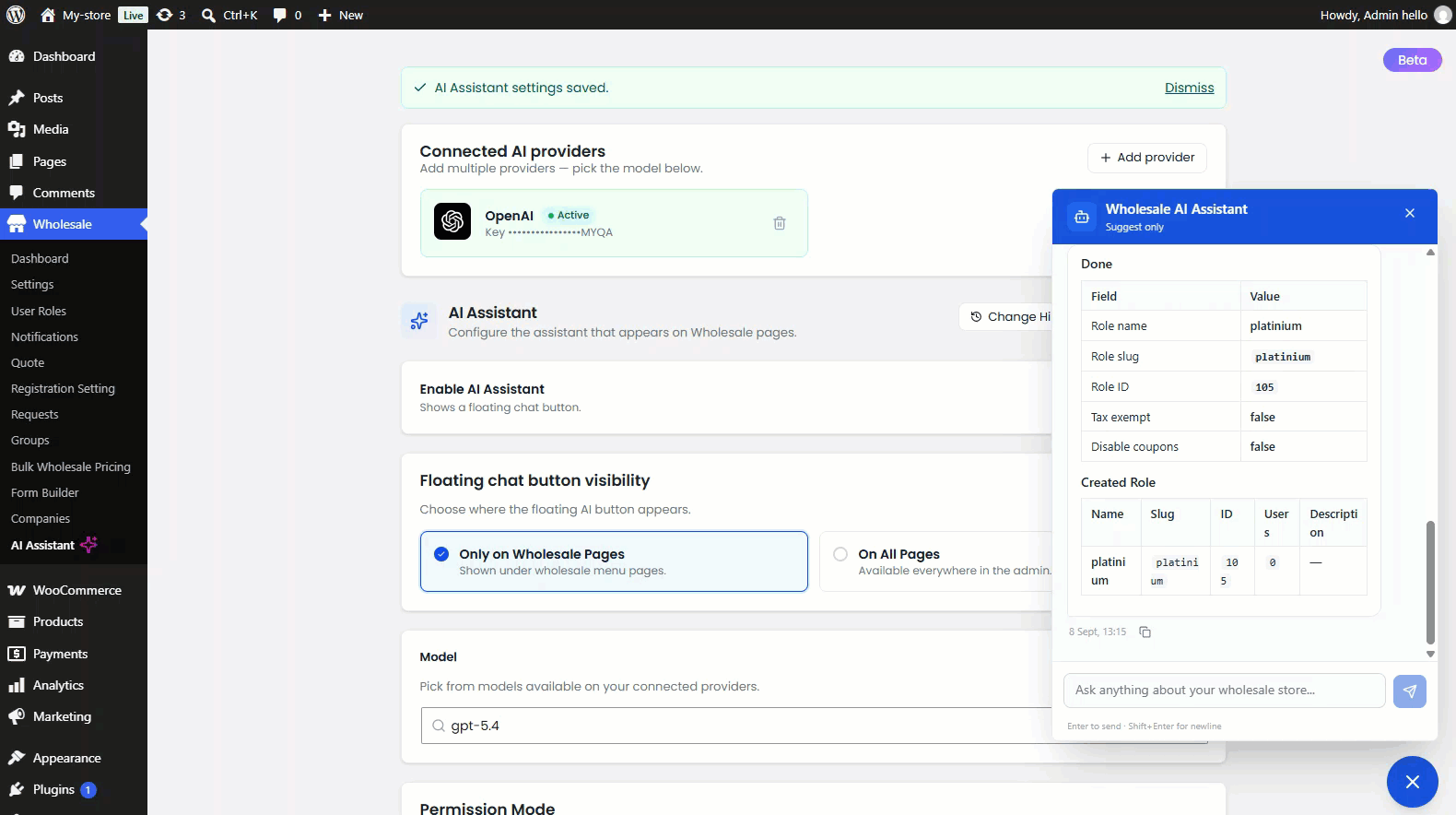This screenshot has height=815, width=1456.
Task: Open comments bubble in admin bar
Action: click(x=288, y=15)
